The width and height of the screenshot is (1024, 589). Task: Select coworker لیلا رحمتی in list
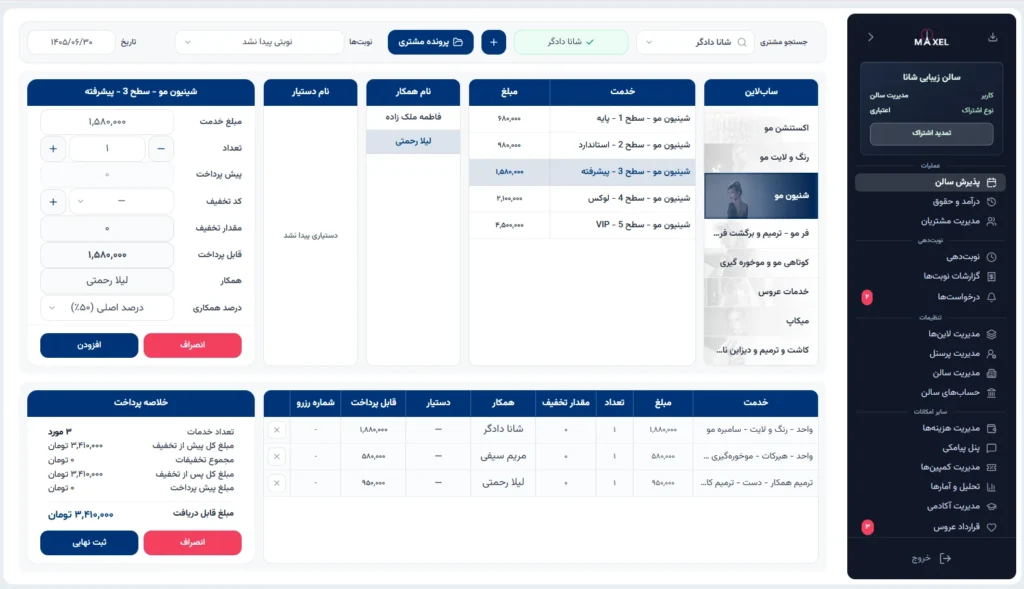click(x=413, y=141)
